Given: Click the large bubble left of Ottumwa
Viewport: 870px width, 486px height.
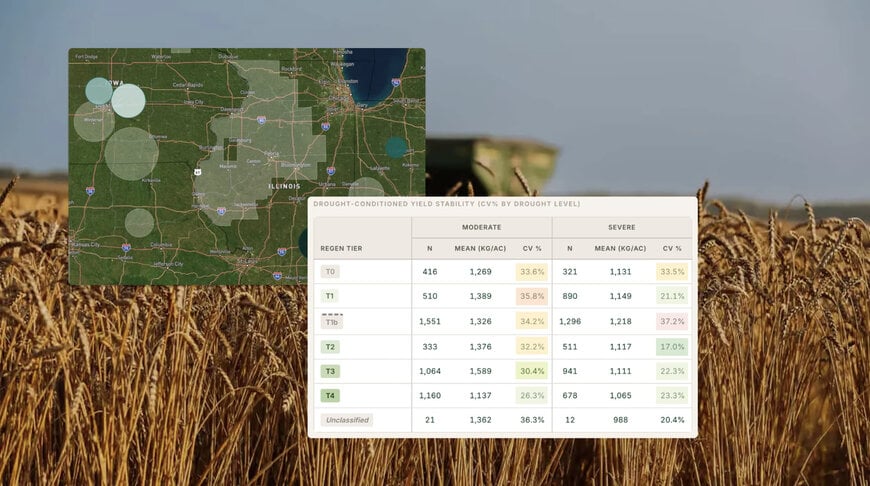Looking at the screenshot, I should point(131,154).
